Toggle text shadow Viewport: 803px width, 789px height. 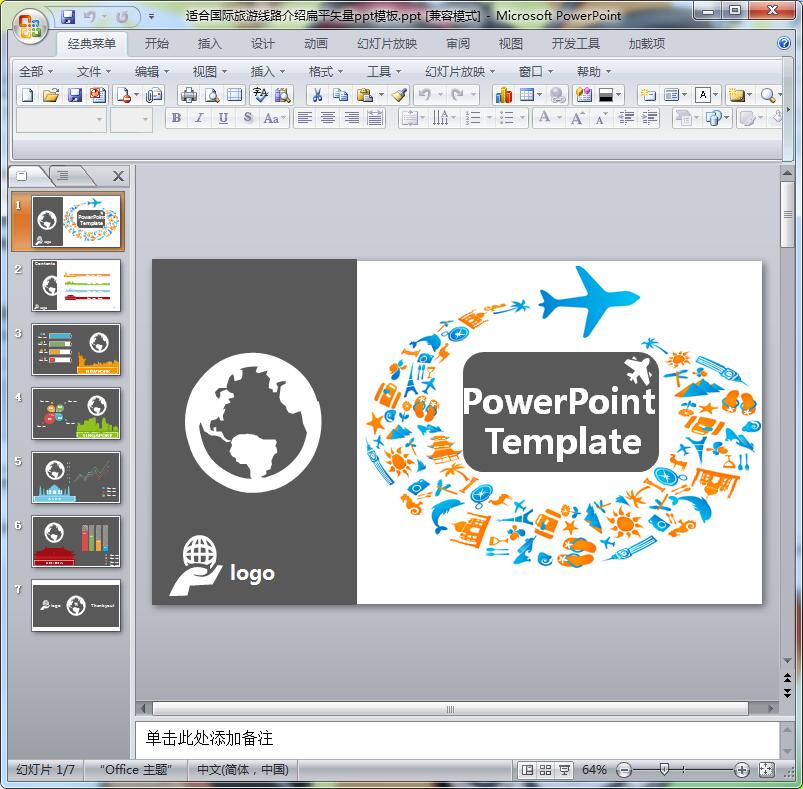[248, 118]
